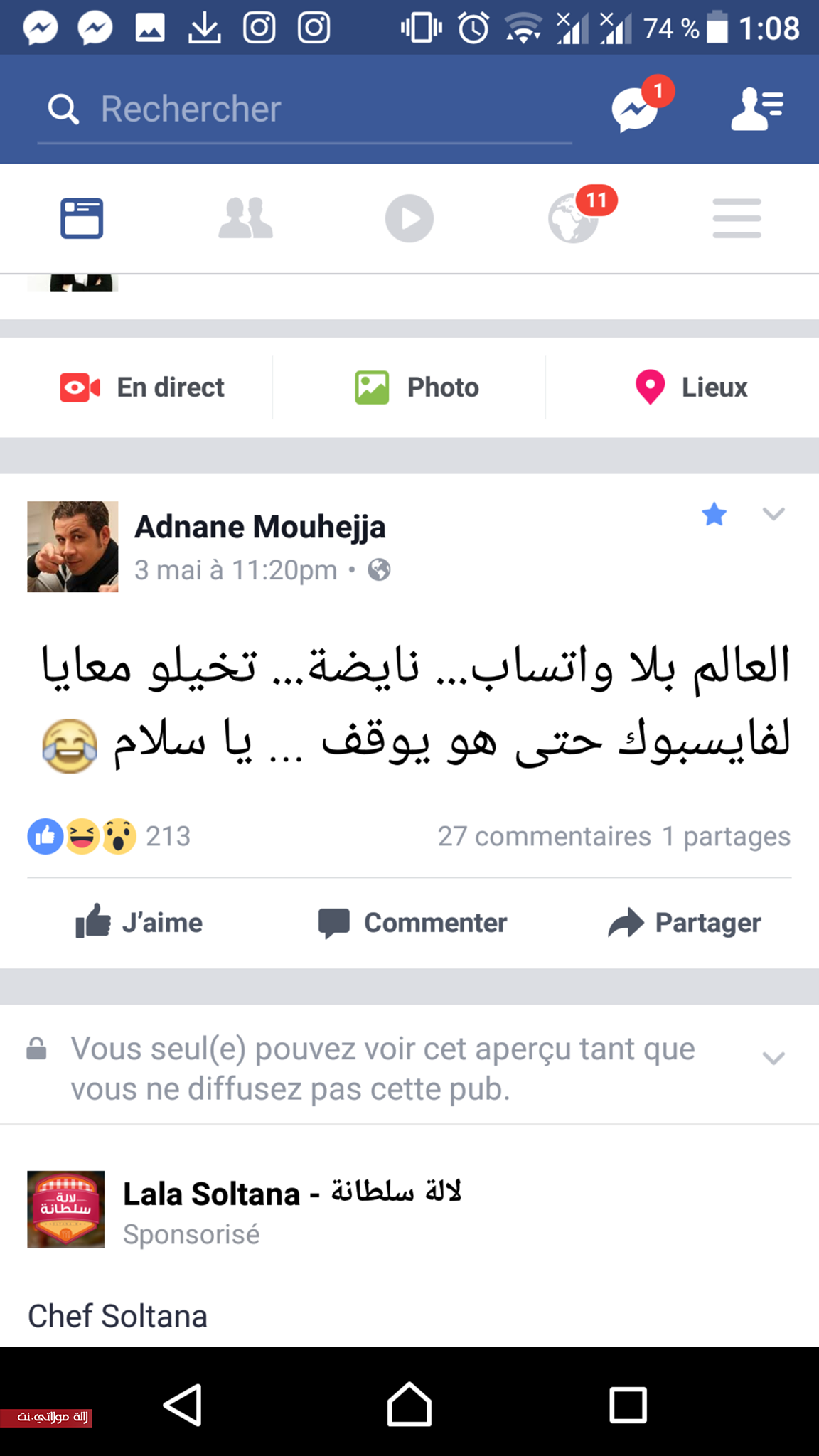
Task: Open Lala Soltana page logo thumbnail
Action: coord(66,1209)
